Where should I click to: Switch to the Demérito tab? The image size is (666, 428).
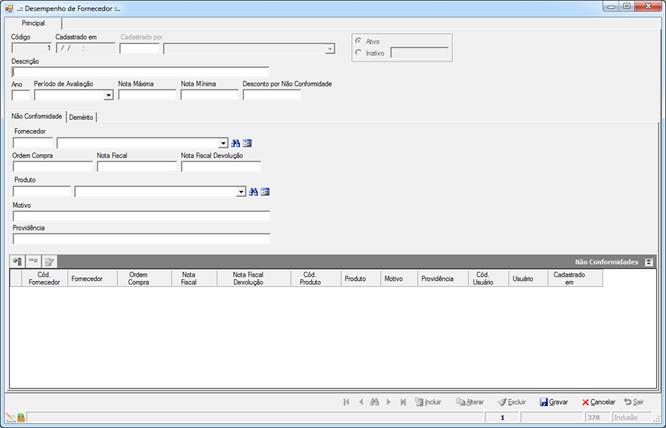(x=81, y=117)
